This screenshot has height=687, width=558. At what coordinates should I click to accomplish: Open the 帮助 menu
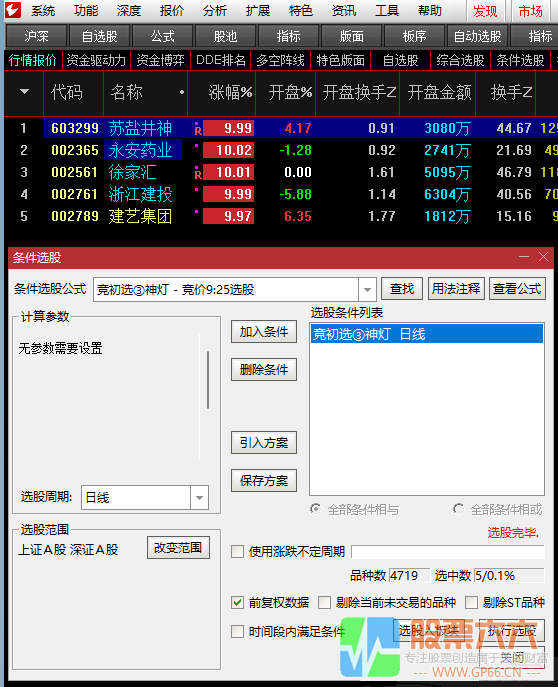click(430, 11)
